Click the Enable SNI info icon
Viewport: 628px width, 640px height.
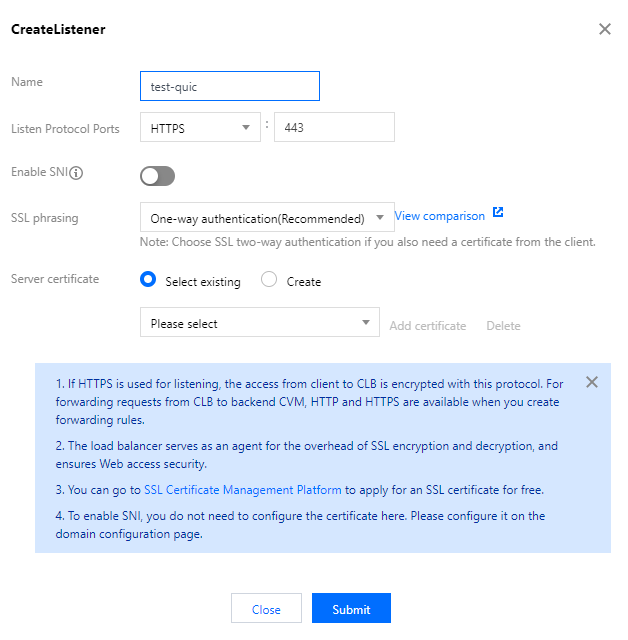[76, 173]
